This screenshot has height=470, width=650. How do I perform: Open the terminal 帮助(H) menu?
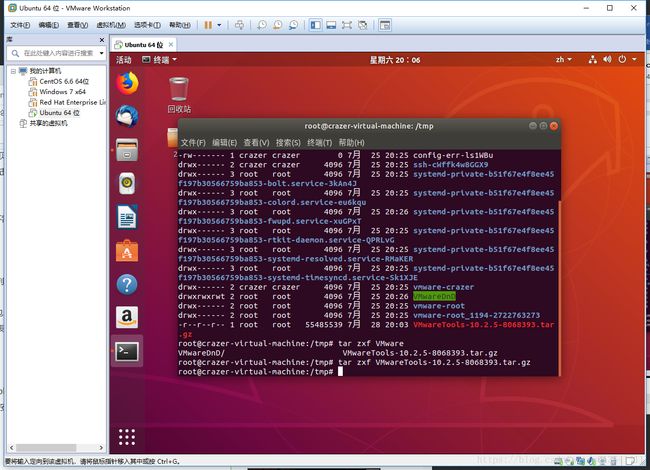[352, 143]
